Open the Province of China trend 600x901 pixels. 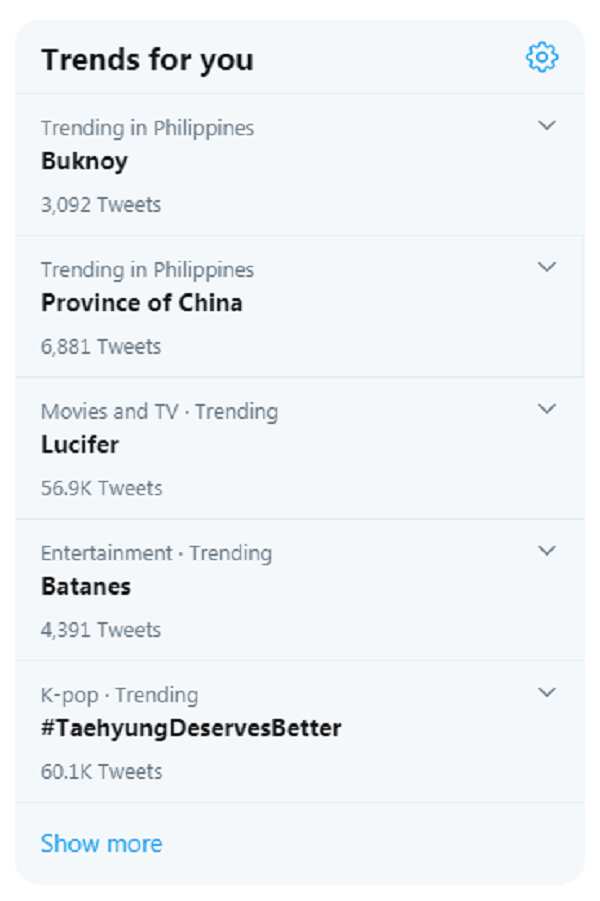coord(141,303)
